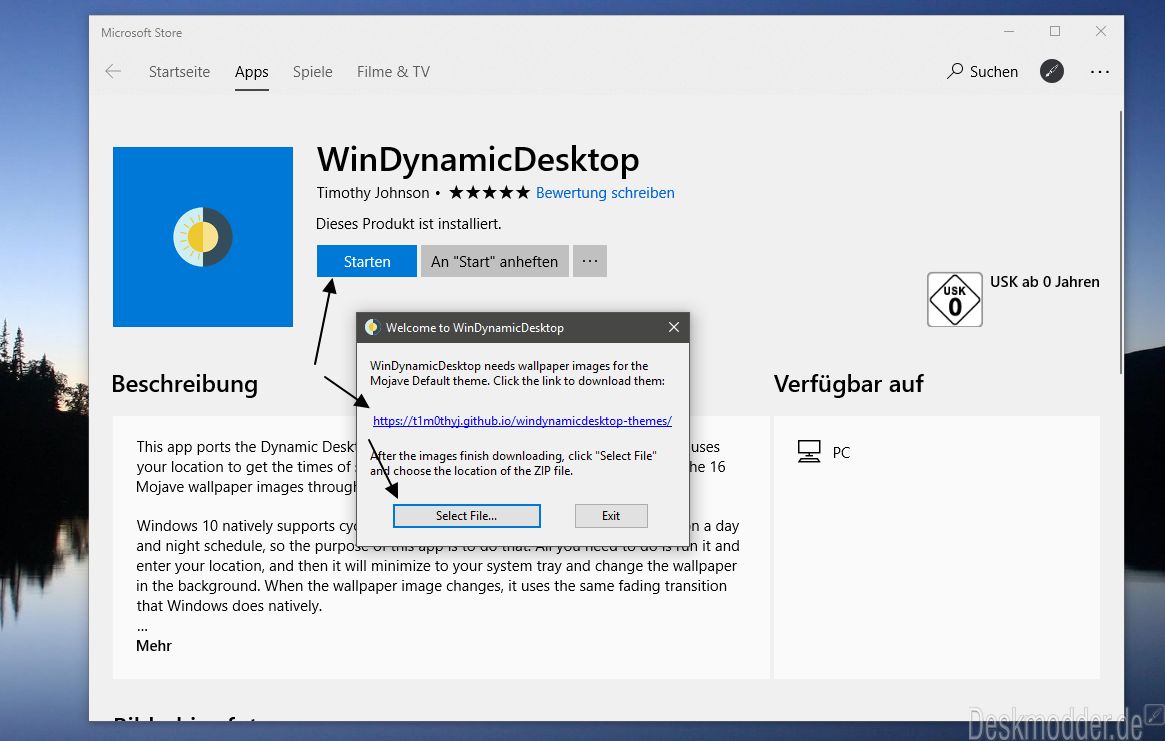This screenshot has height=741, width=1165.
Task: Click the USK 0 age rating badge
Action: point(955,300)
